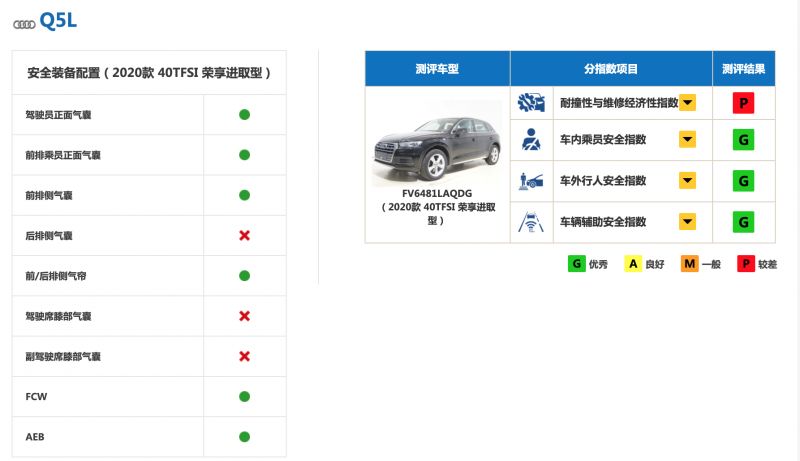This screenshot has height=461, width=800.
Task: Expand the 车内乘员安全指数 dropdown arrow
Action: click(x=687, y=139)
